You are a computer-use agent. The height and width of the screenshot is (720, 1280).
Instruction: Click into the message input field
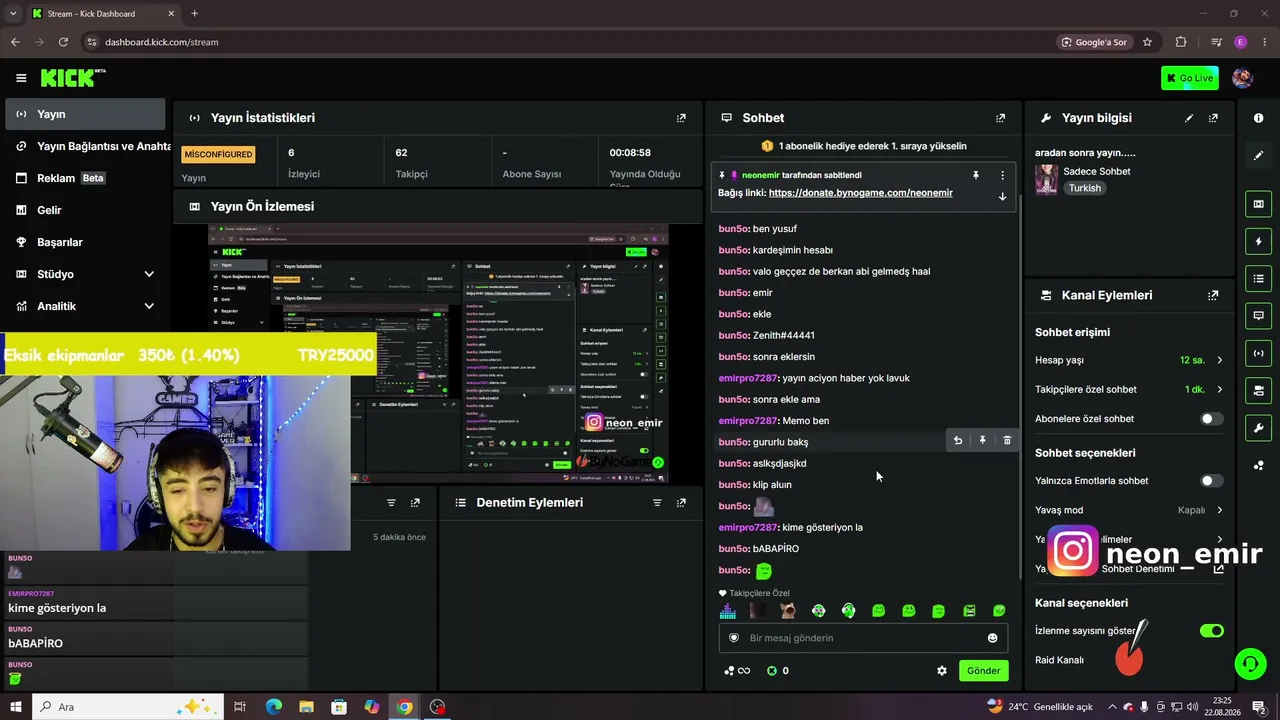pyautogui.click(x=862, y=638)
